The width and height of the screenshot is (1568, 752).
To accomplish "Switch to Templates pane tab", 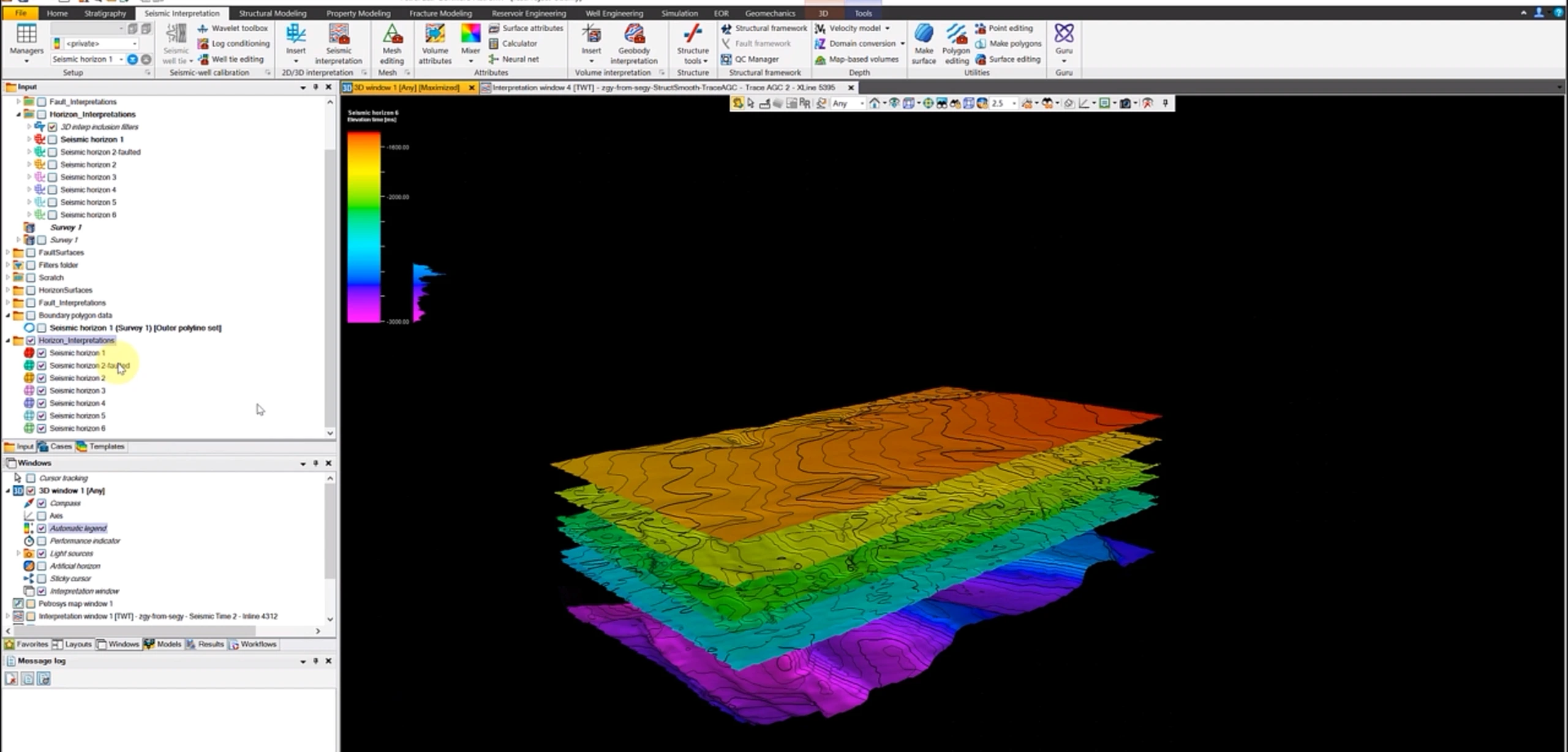I will (101, 447).
